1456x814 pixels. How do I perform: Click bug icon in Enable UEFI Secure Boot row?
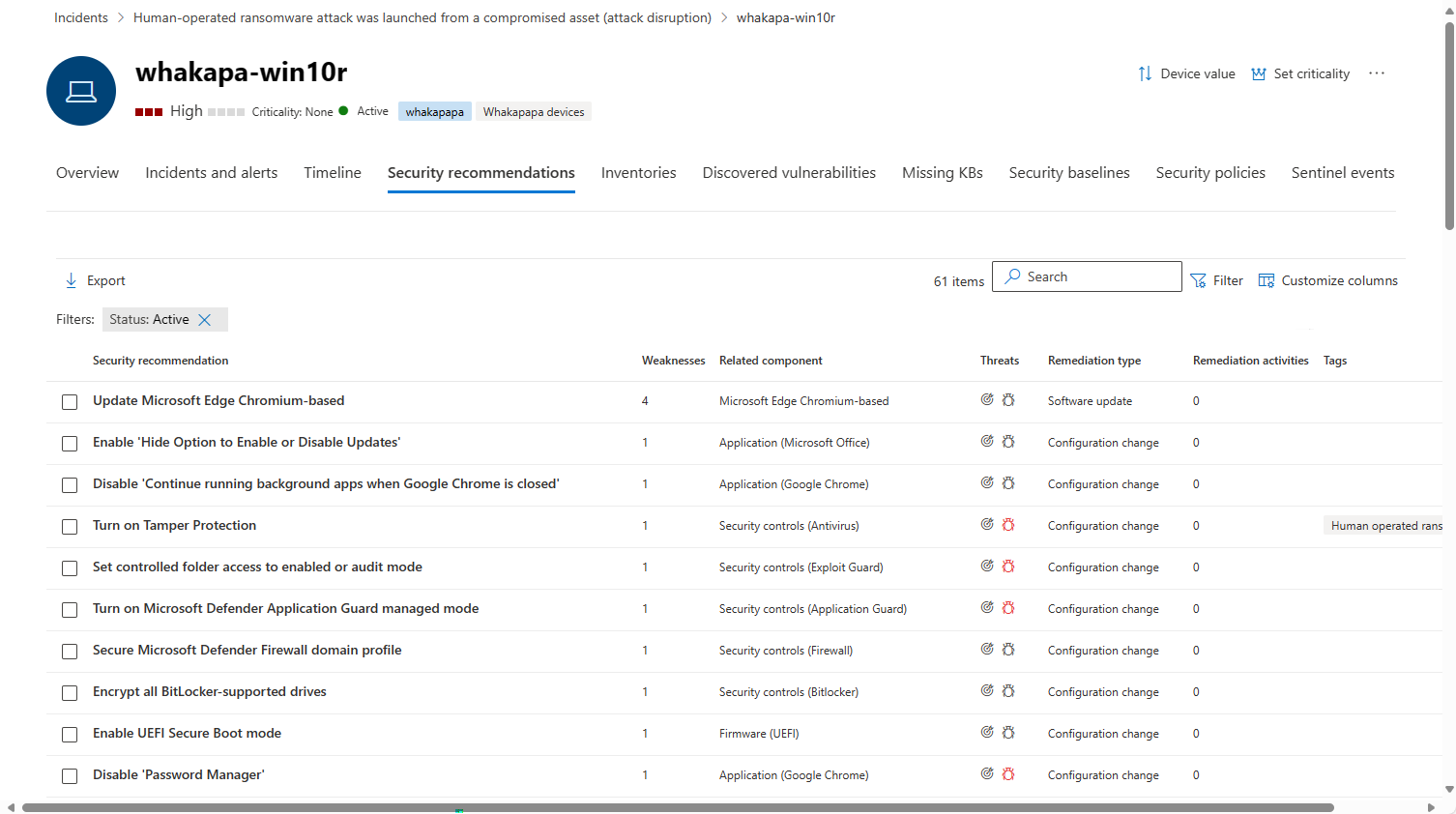[1008, 732]
